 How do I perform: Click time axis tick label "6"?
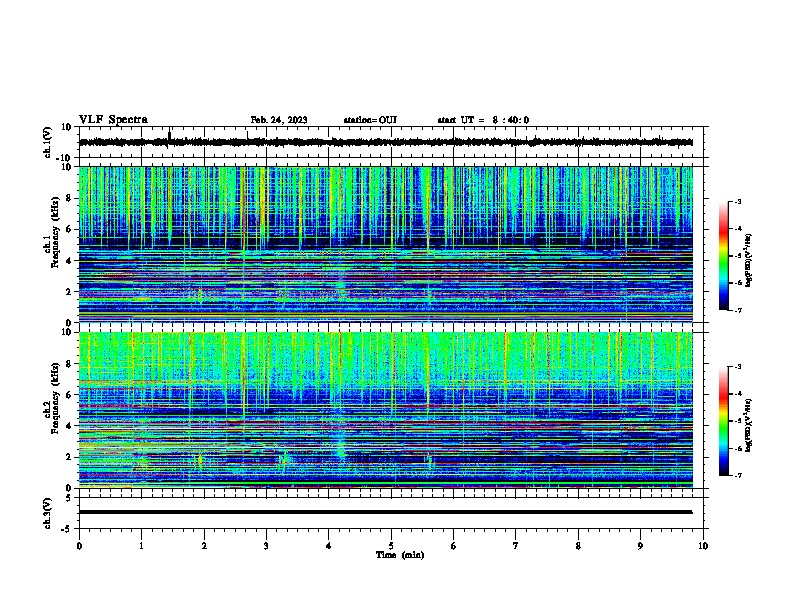pos(454,546)
